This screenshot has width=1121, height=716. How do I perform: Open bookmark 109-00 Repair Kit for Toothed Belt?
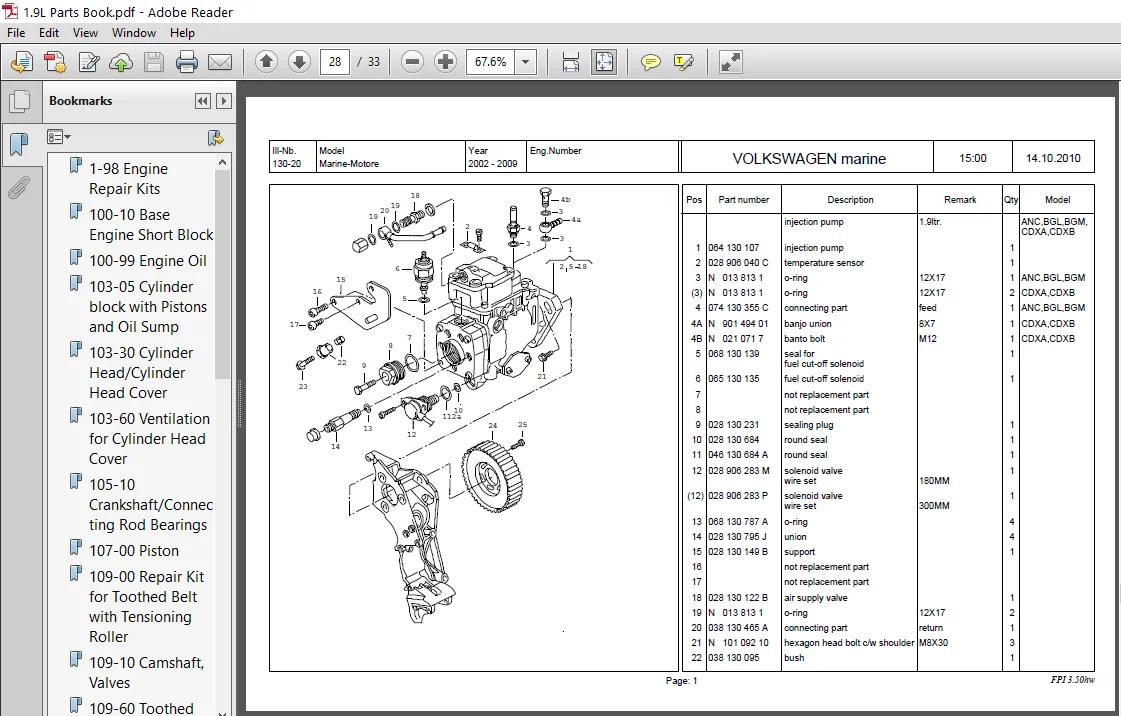[x=147, y=607]
